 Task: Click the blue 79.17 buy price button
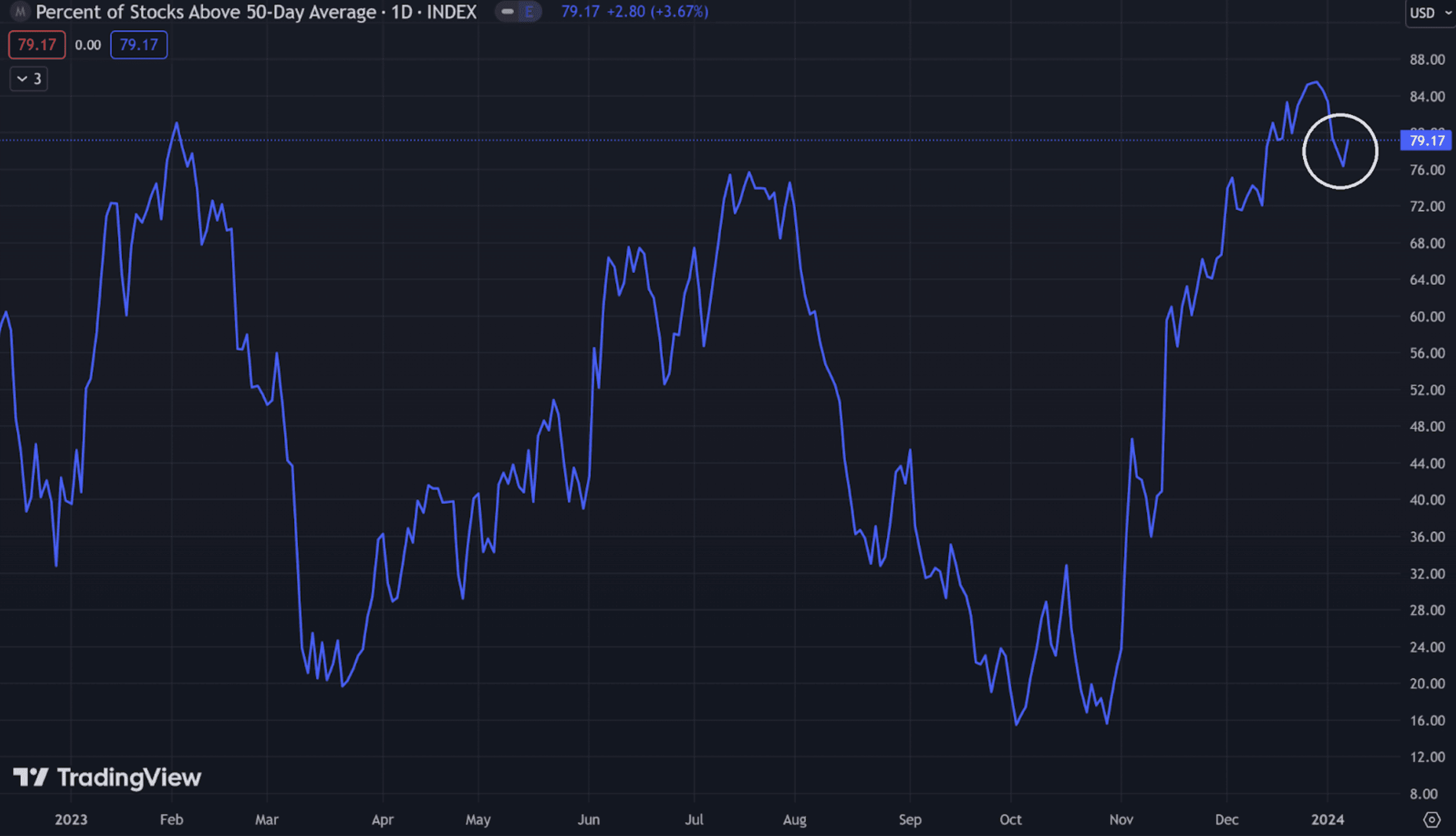coord(139,45)
